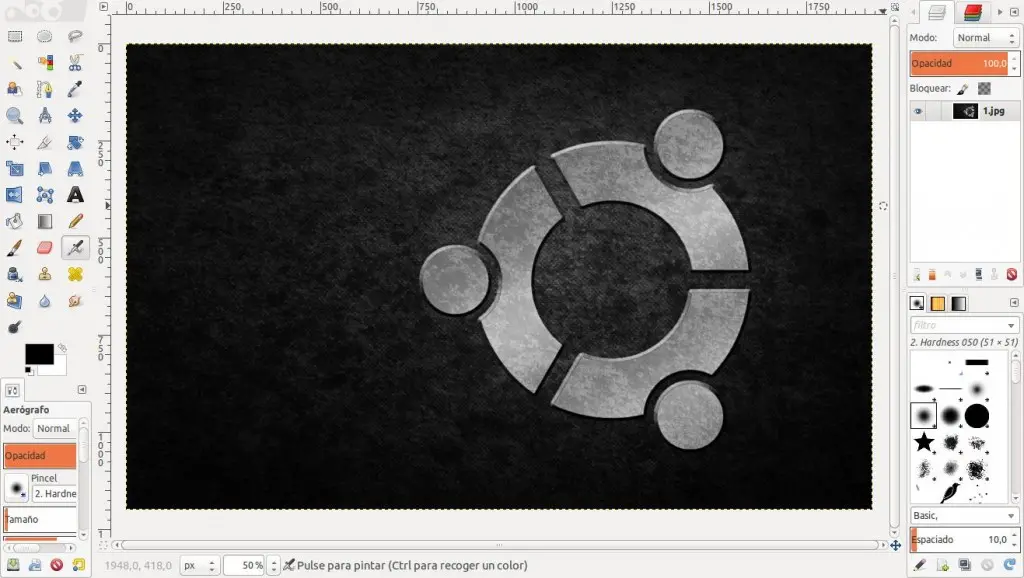Select the Fuzzy Select magic wand tool
Screen dimensions: 1024x578
[x=14, y=63]
